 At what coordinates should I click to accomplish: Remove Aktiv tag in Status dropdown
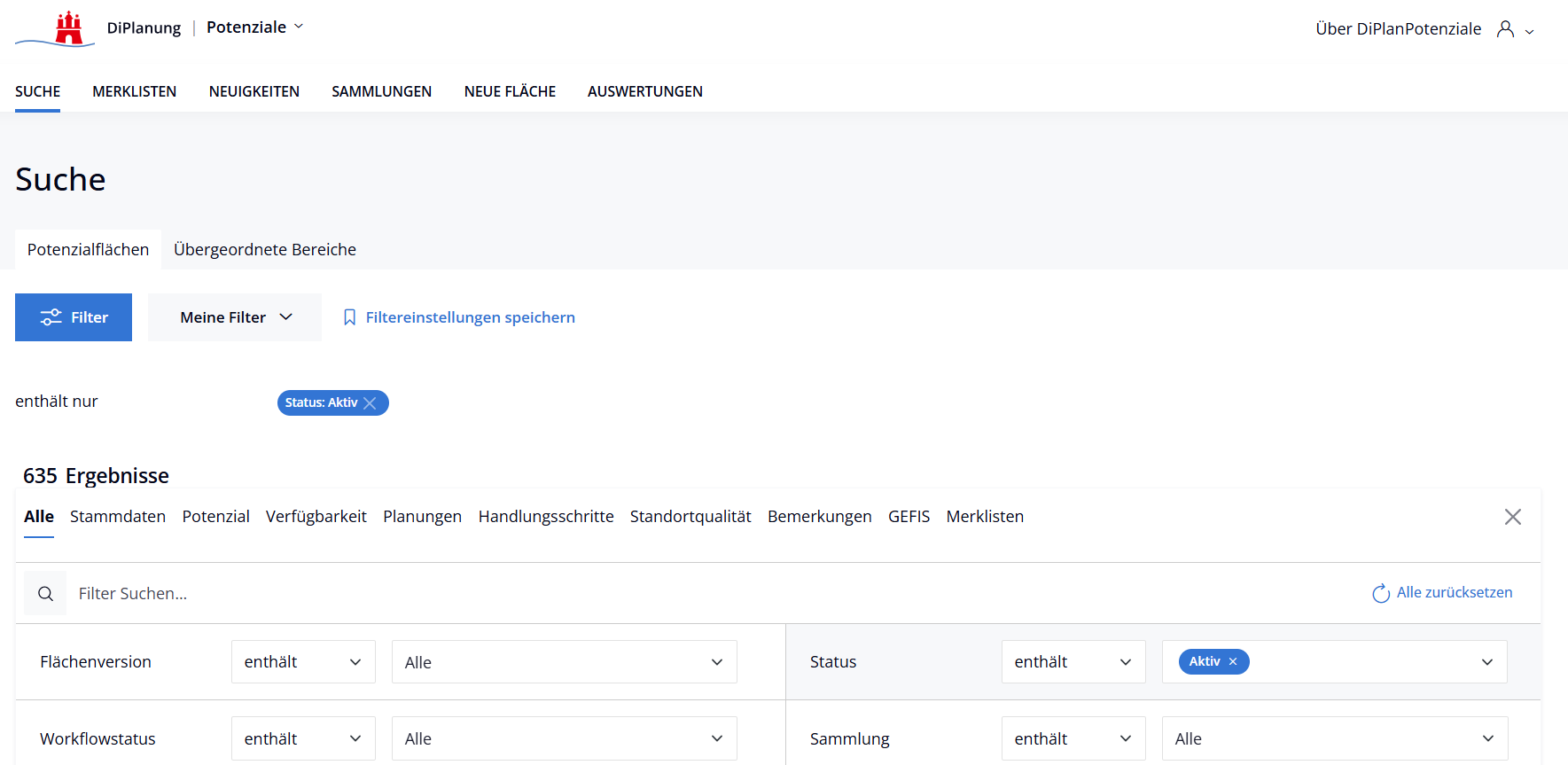(1233, 662)
